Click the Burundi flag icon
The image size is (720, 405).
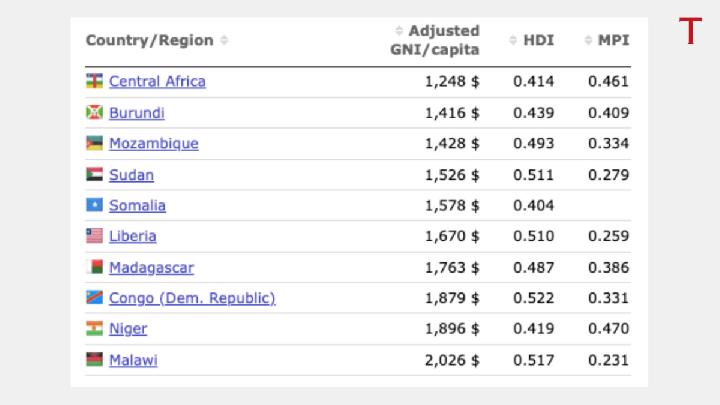(94, 112)
